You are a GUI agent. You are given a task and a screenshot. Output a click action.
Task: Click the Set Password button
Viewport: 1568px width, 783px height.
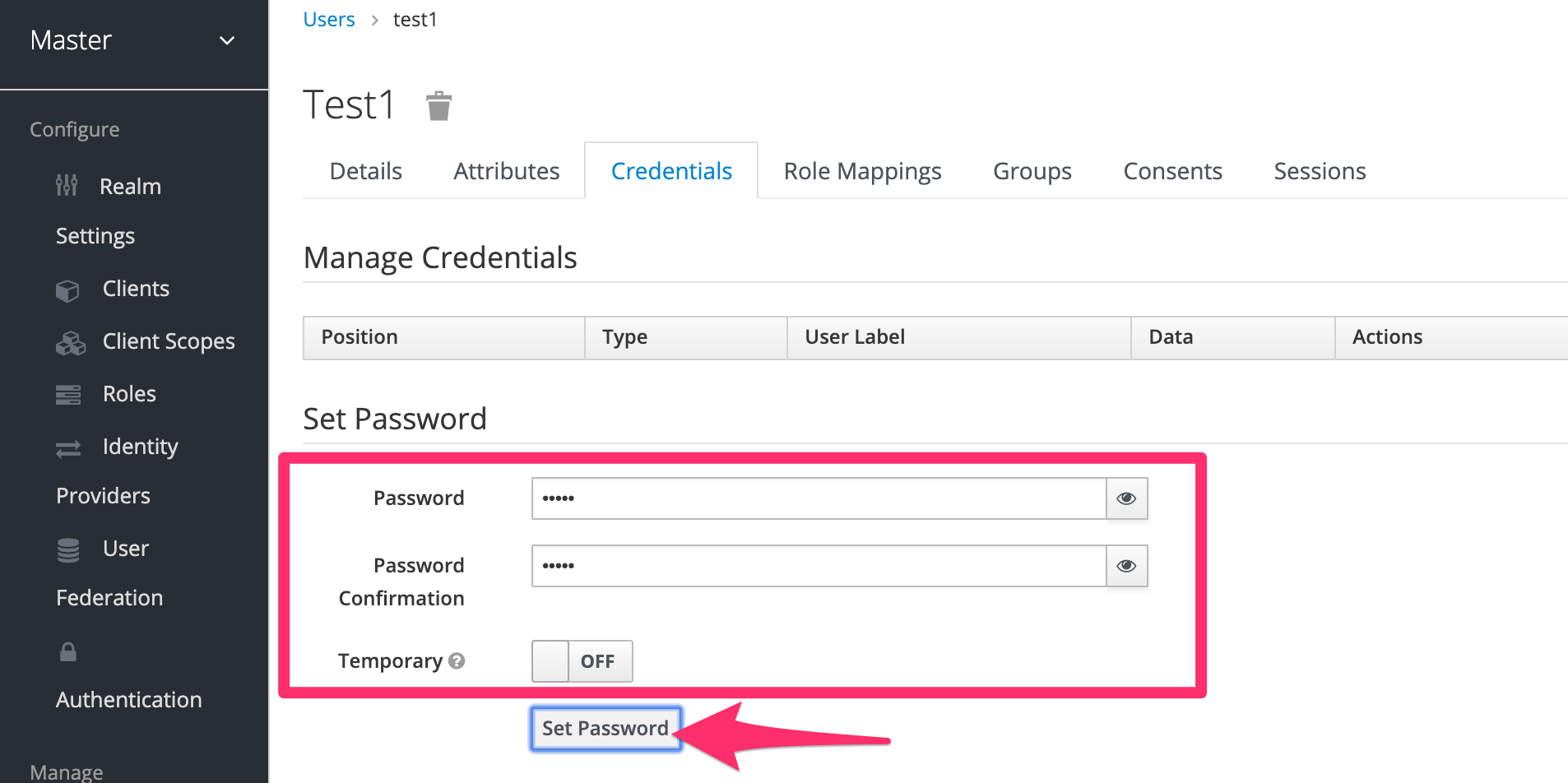tap(605, 729)
